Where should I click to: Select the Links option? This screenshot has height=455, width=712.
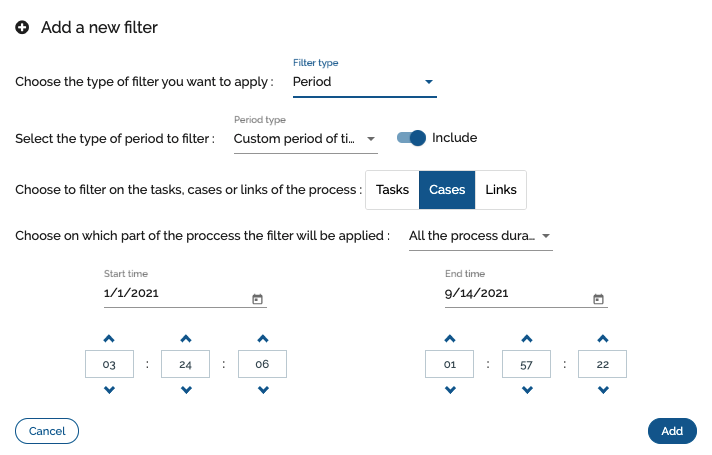(x=501, y=190)
